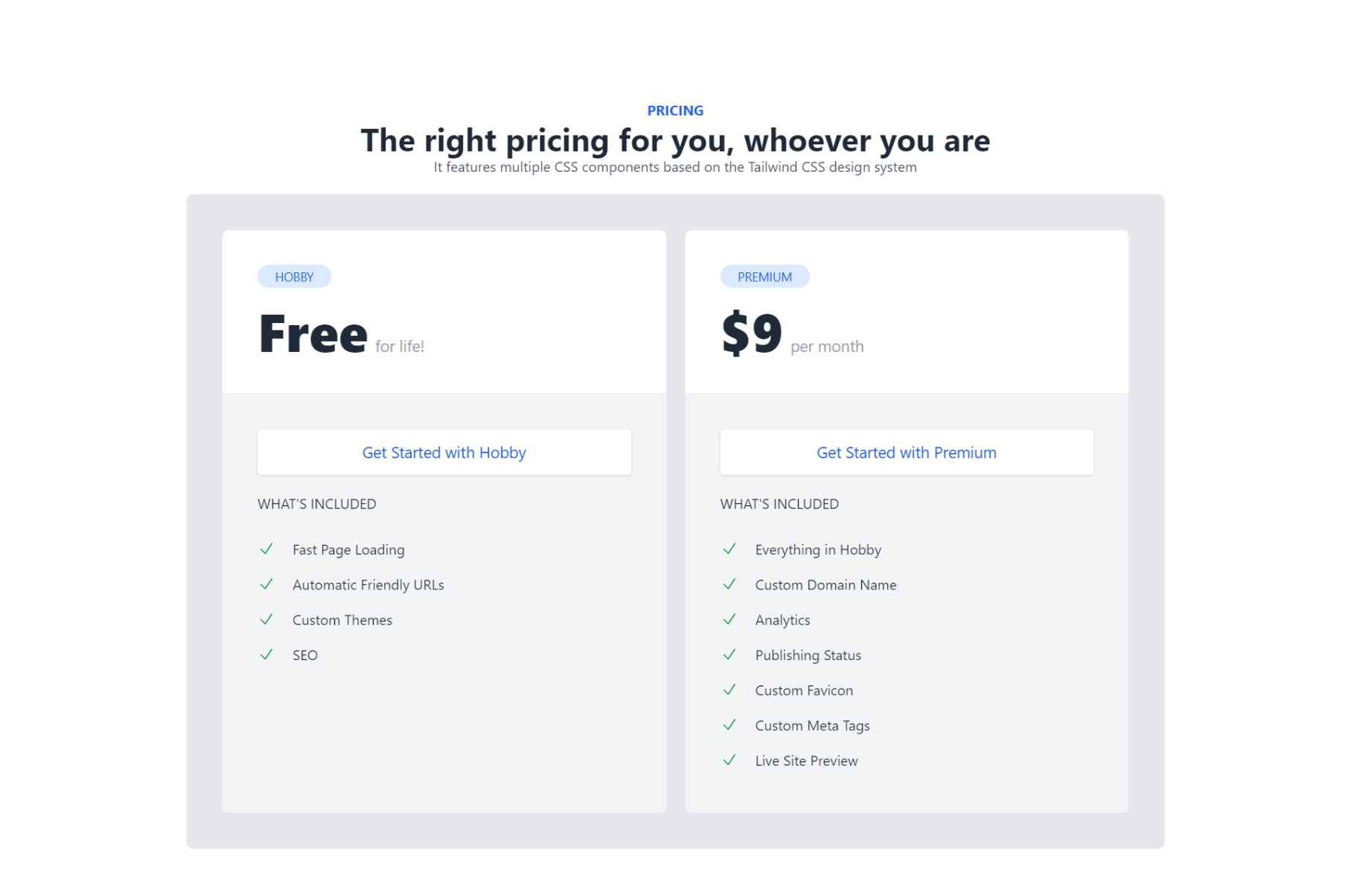Click checkmark icon beside Fast Page Loading
The height and width of the screenshot is (896, 1351).
point(266,549)
